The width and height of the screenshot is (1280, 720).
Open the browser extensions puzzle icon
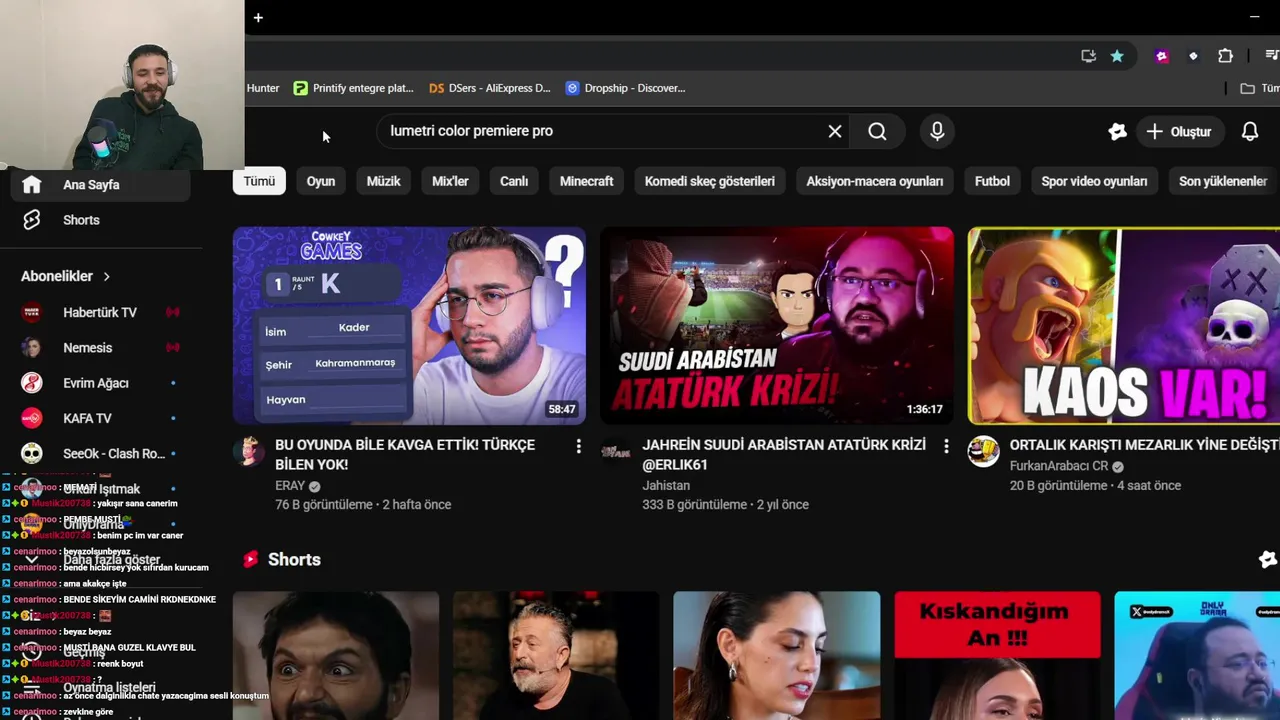(x=1225, y=56)
